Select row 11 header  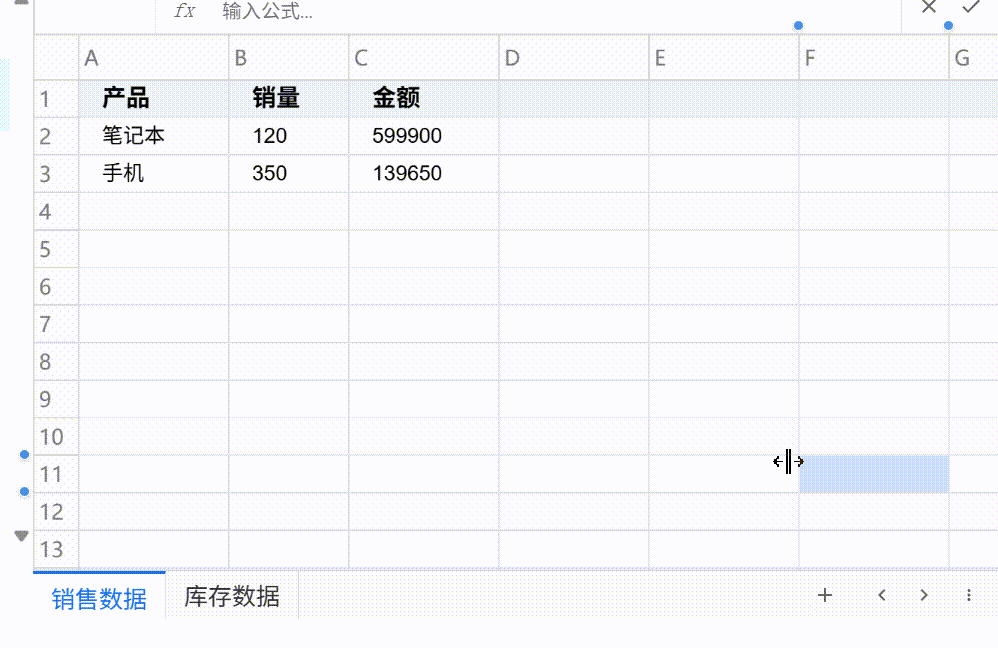pyautogui.click(x=56, y=474)
